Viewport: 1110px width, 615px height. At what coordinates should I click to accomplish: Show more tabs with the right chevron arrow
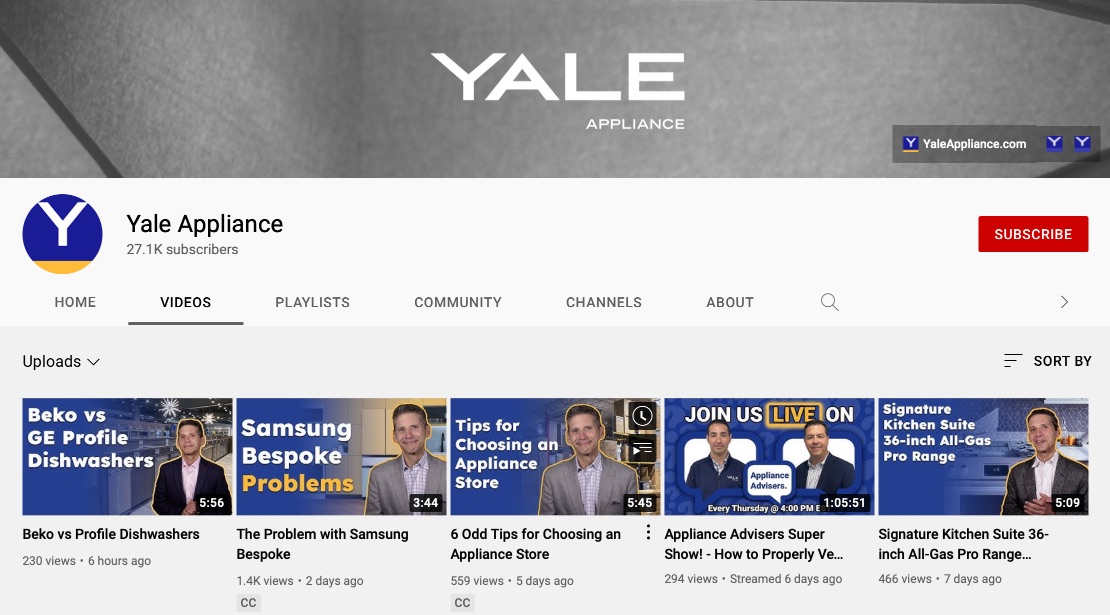pyautogui.click(x=1064, y=302)
